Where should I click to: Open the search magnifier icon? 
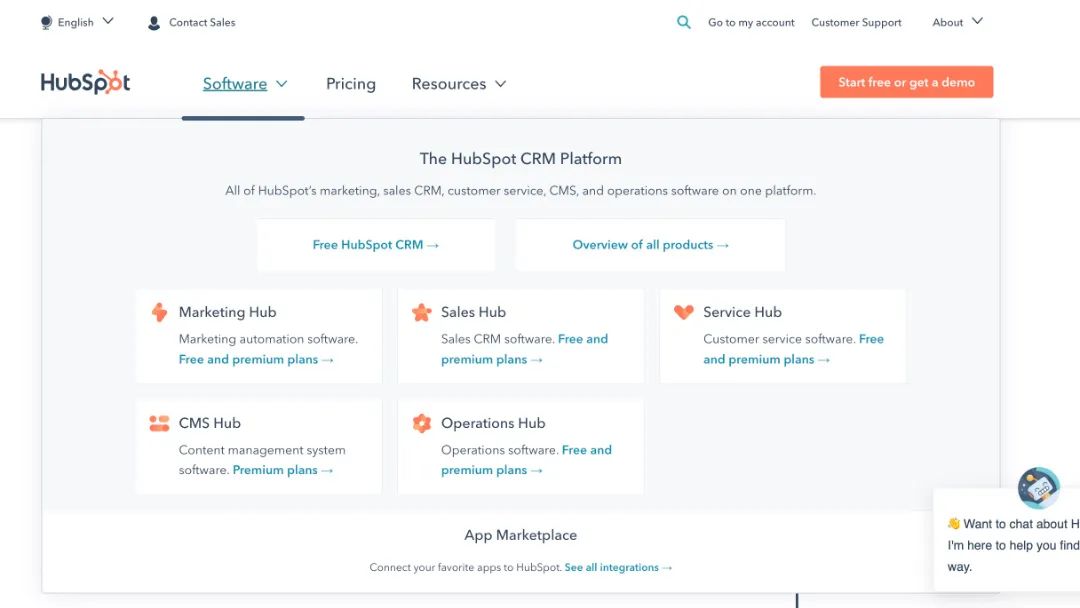click(x=683, y=22)
